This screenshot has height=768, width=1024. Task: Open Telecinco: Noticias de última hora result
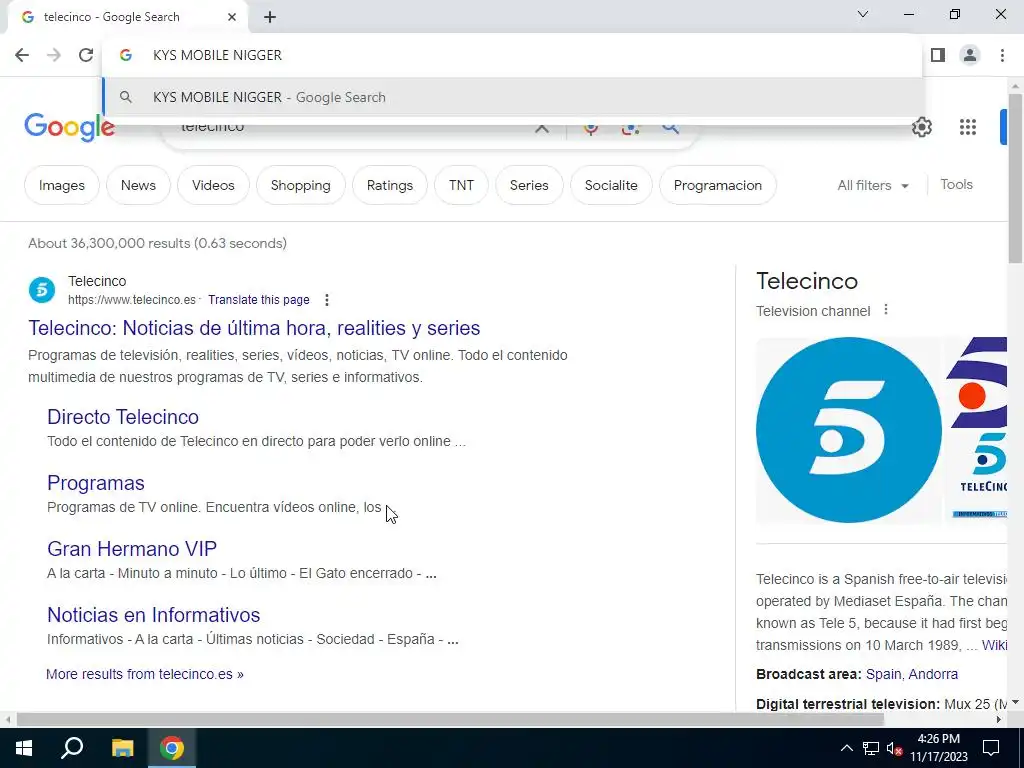point(254,328)
